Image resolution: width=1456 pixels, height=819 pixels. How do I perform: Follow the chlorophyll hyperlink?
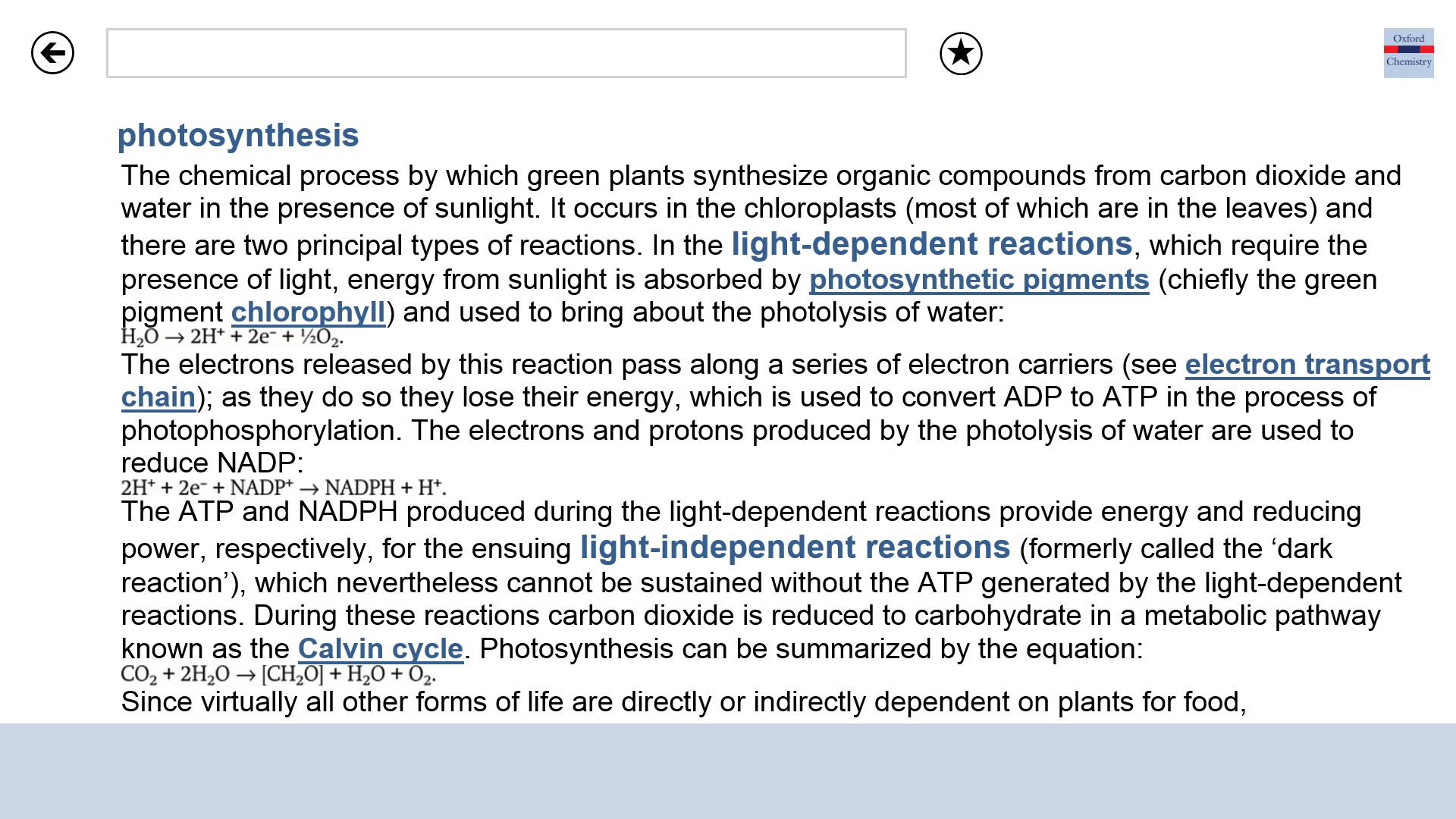[x=308, y=312]
